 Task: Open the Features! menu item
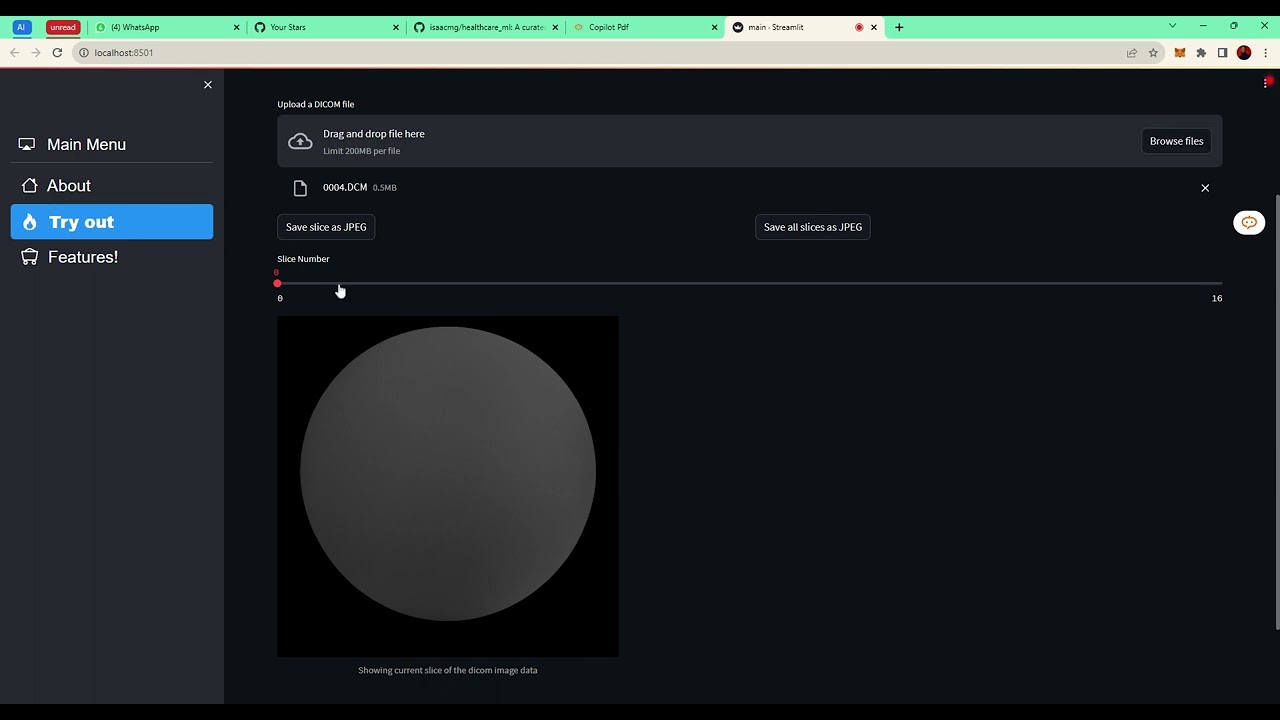[x=112, y=257]
